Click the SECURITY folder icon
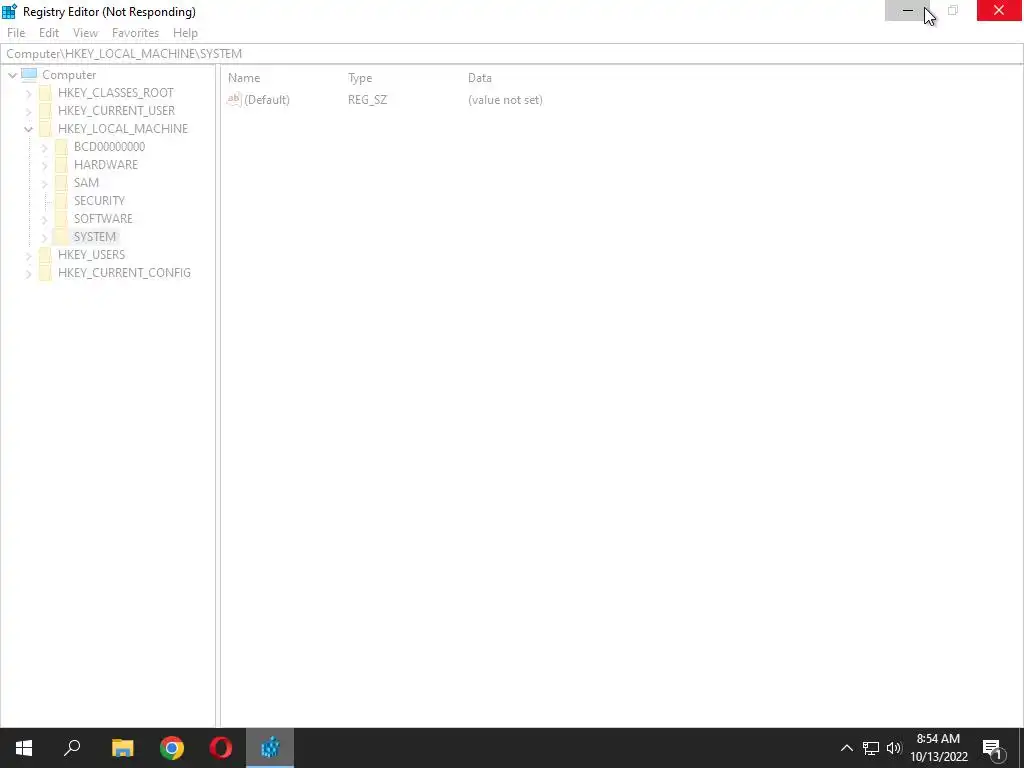This screenshot has width=1024, height=768. pos(61,200)
